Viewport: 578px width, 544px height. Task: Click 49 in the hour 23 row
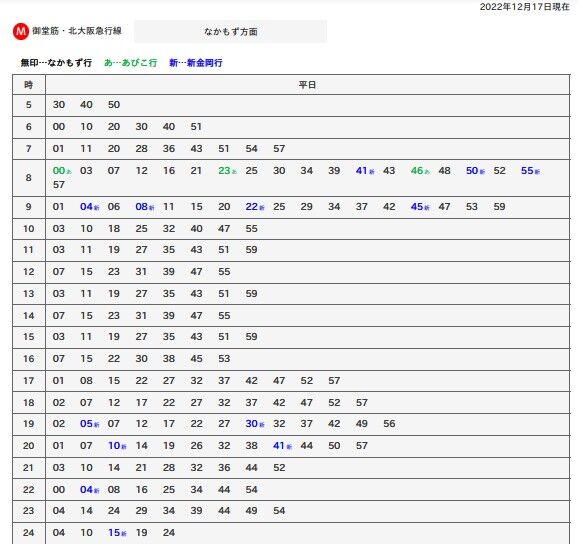(x=251, y=511)
